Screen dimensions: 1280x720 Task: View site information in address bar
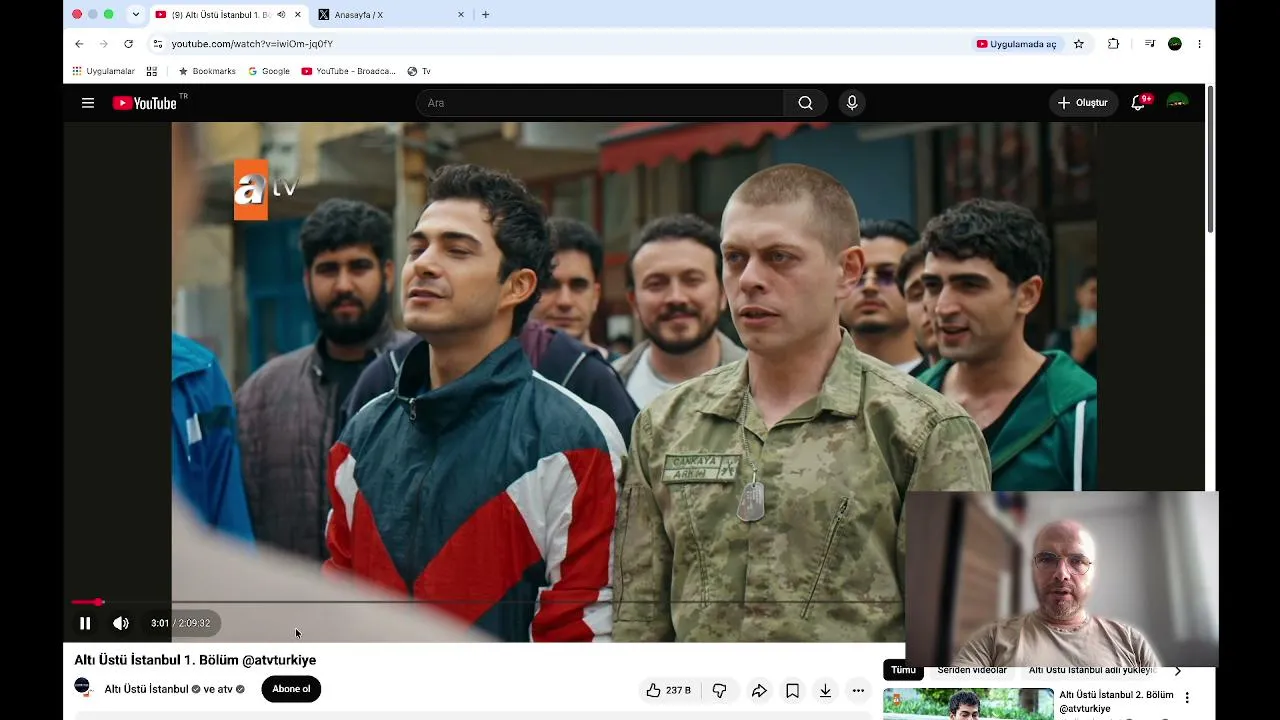pos(157,44)
